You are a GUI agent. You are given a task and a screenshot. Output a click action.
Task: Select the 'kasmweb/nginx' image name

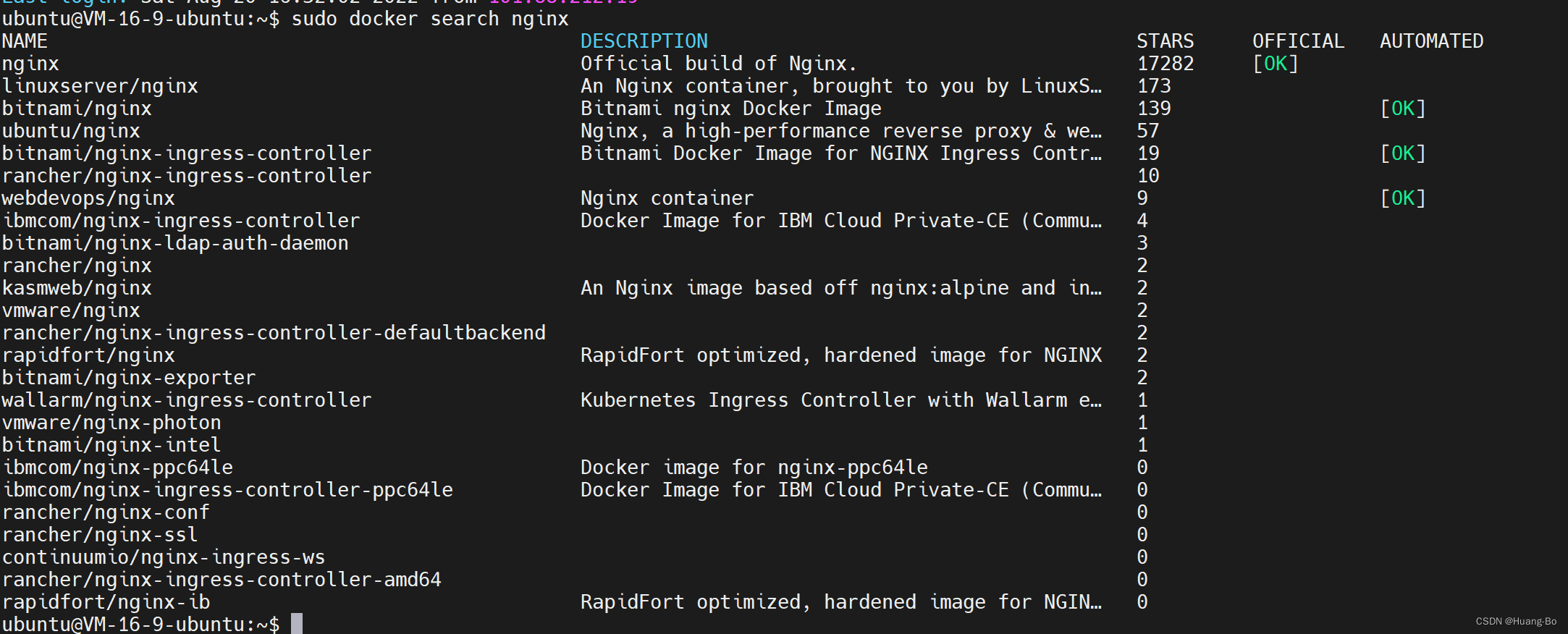(x=77, y=288)
